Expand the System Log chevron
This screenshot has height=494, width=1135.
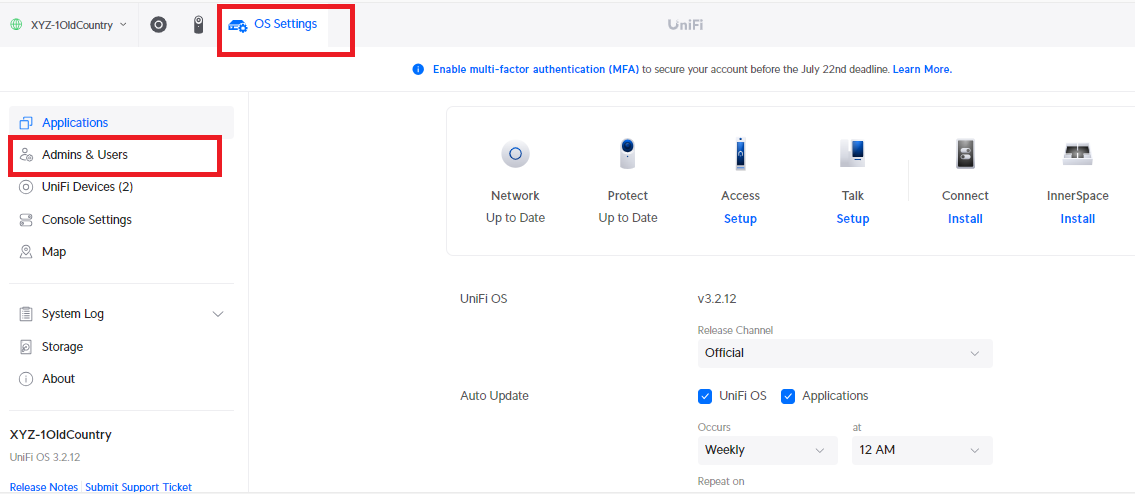pos(218,314)
